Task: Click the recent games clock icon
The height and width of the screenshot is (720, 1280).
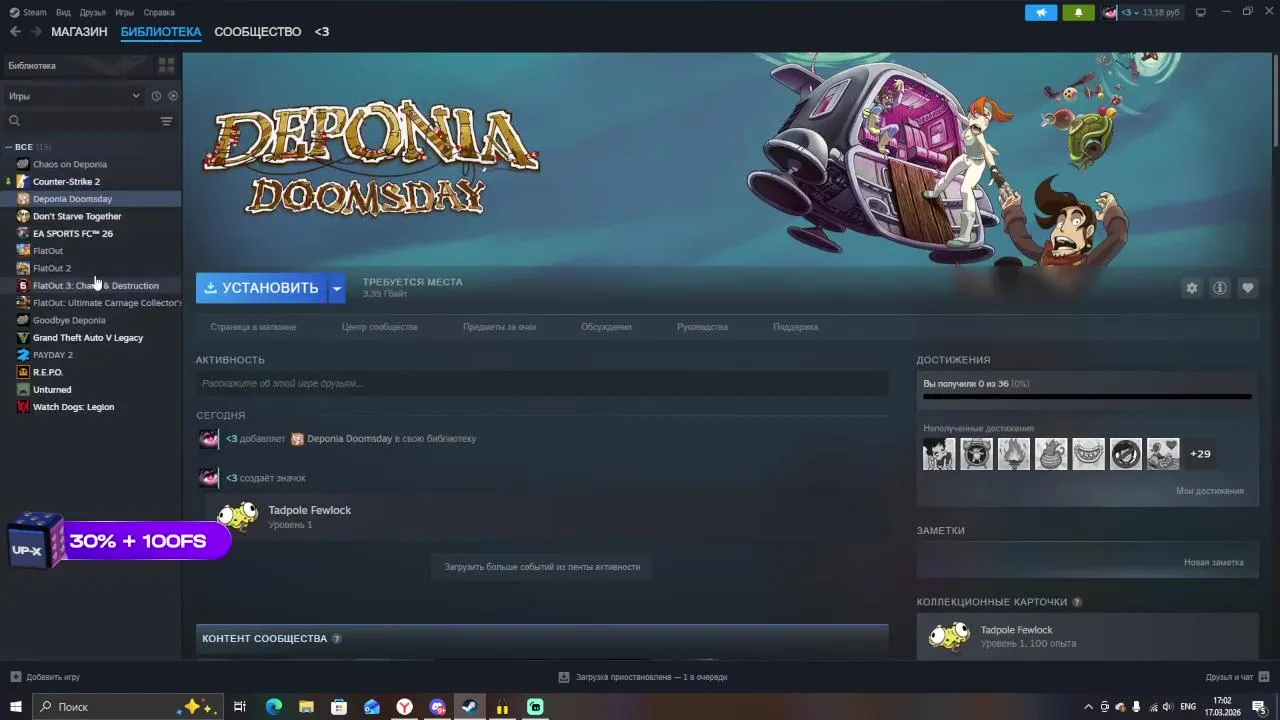Action: pyautogui.click(x=156, y=96)
